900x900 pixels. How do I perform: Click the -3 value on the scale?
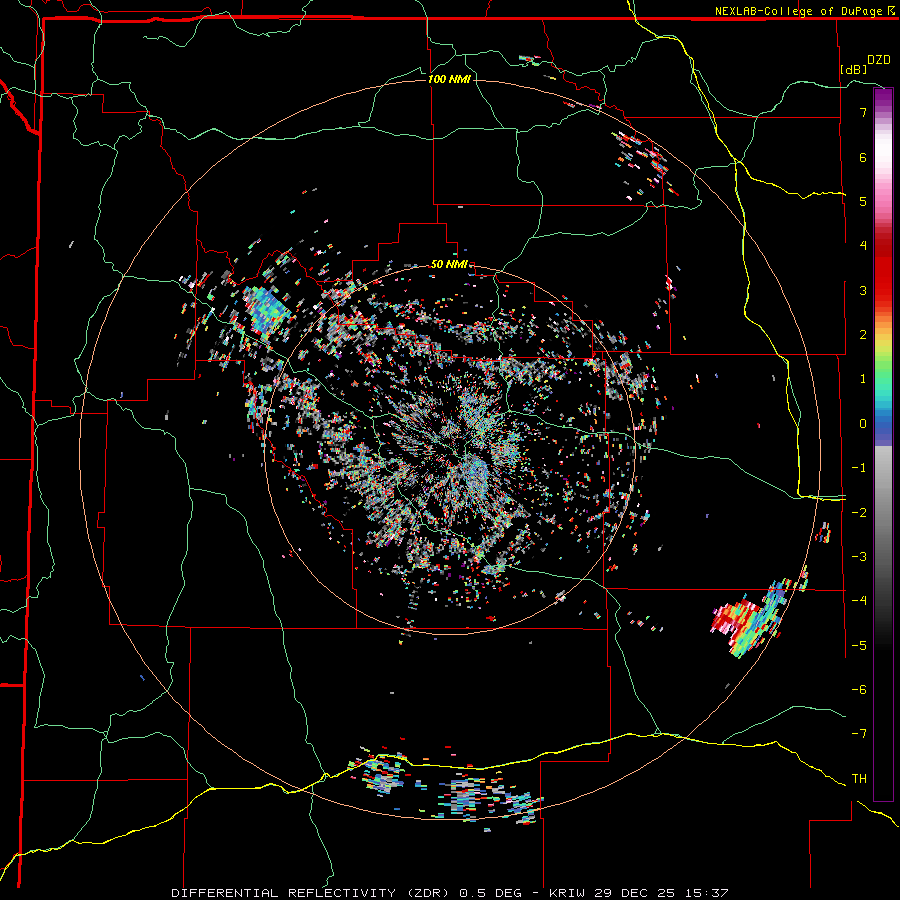(x=859, y=557)
